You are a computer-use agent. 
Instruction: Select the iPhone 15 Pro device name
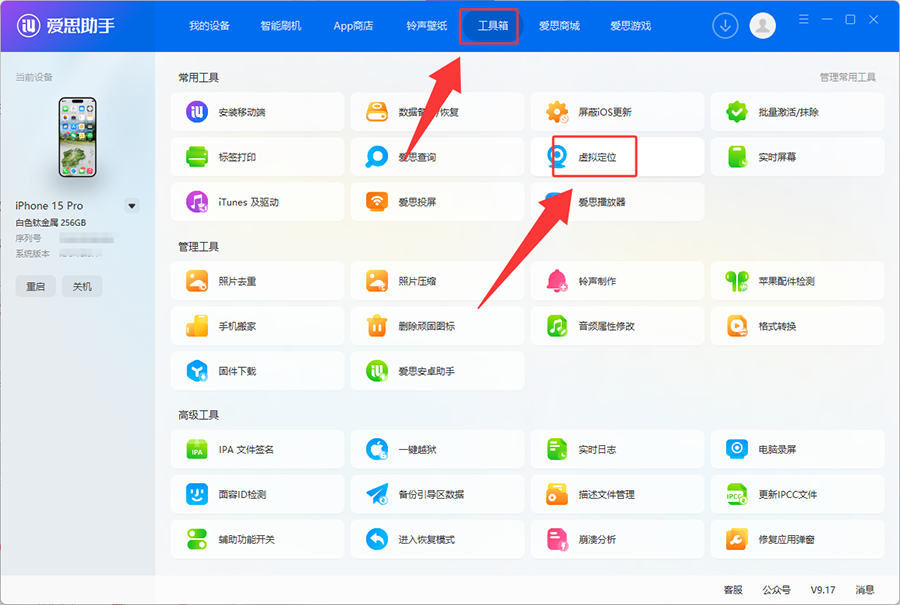tap(49, 205)
